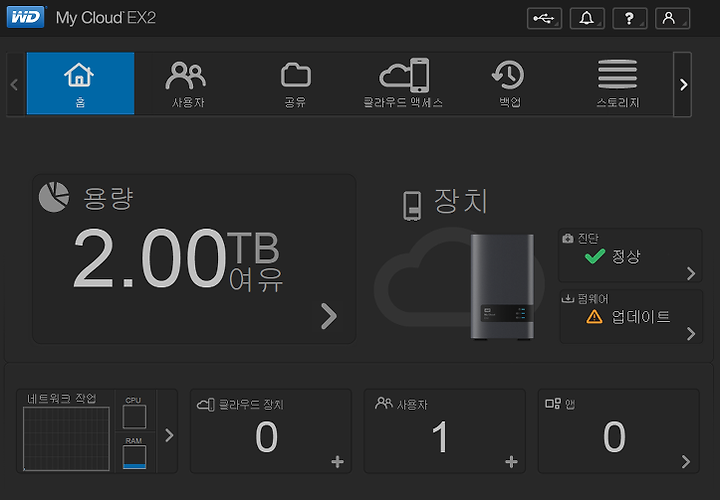Click the 업데이트 firmware link
Screen dimensions: 720x500
(641, 316)
